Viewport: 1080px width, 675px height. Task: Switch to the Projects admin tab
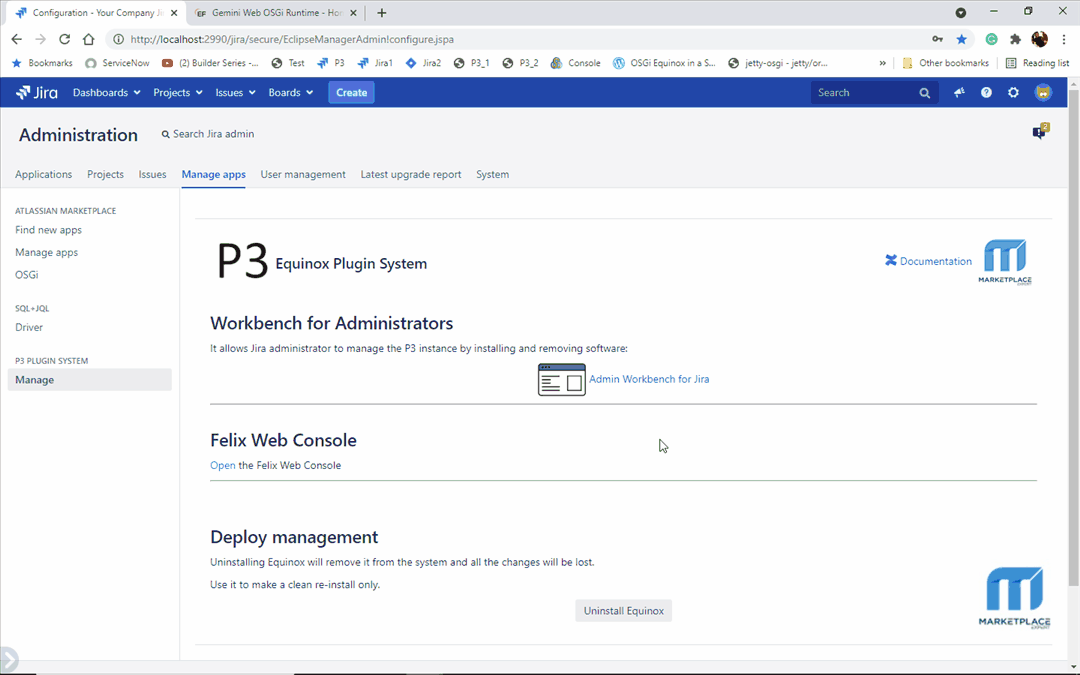105,174
